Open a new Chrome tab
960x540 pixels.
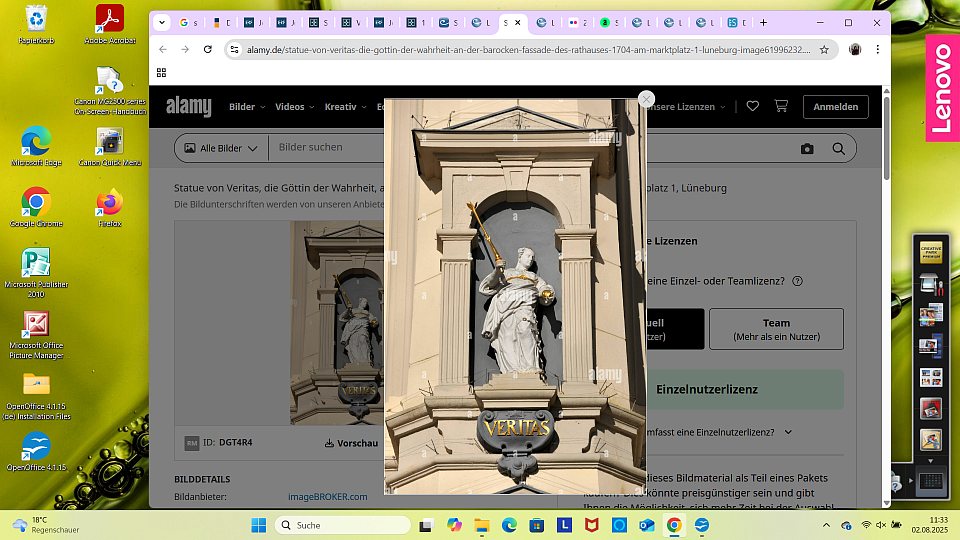763,23
